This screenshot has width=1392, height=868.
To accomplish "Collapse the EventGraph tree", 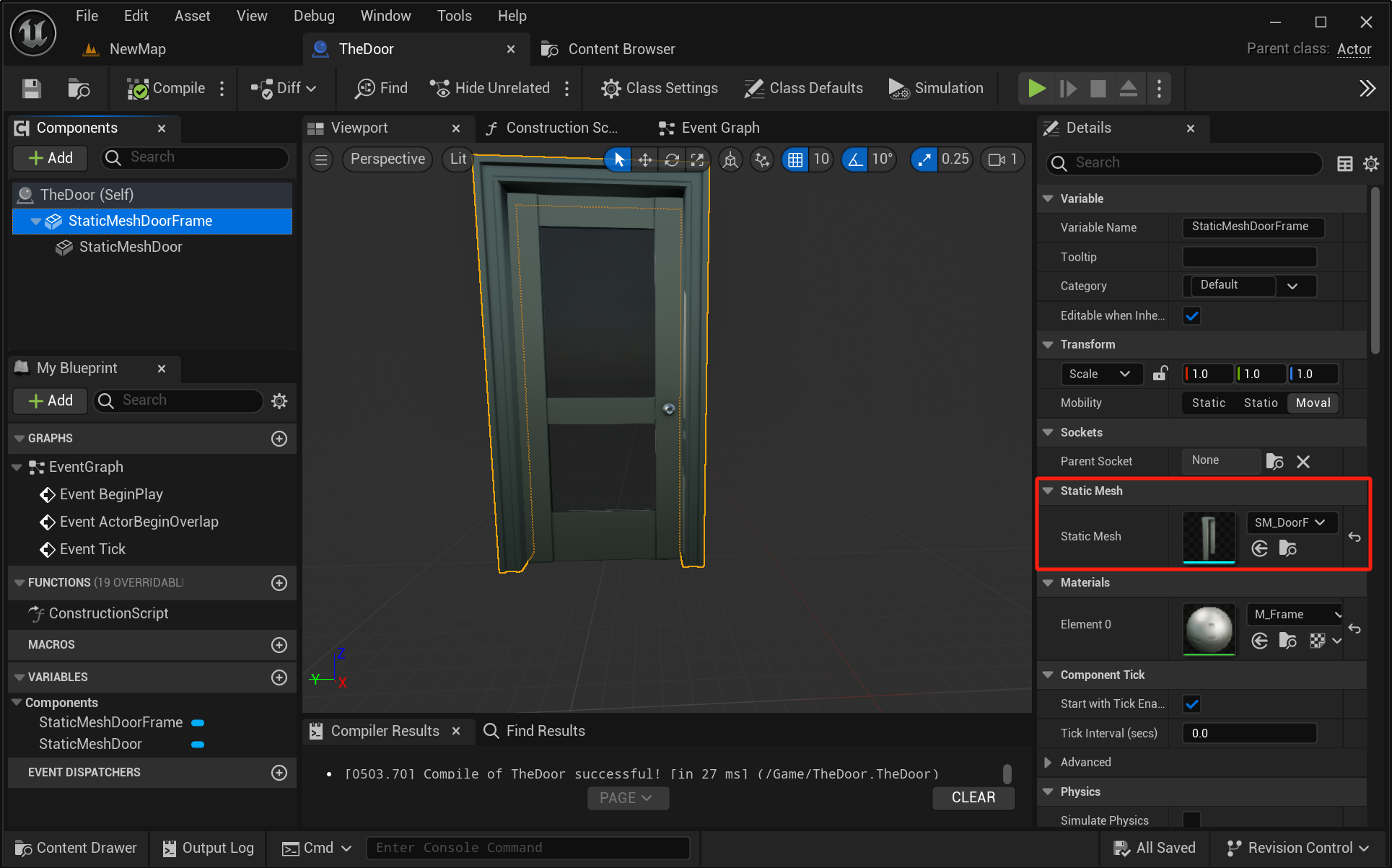I will pos(17,468).
